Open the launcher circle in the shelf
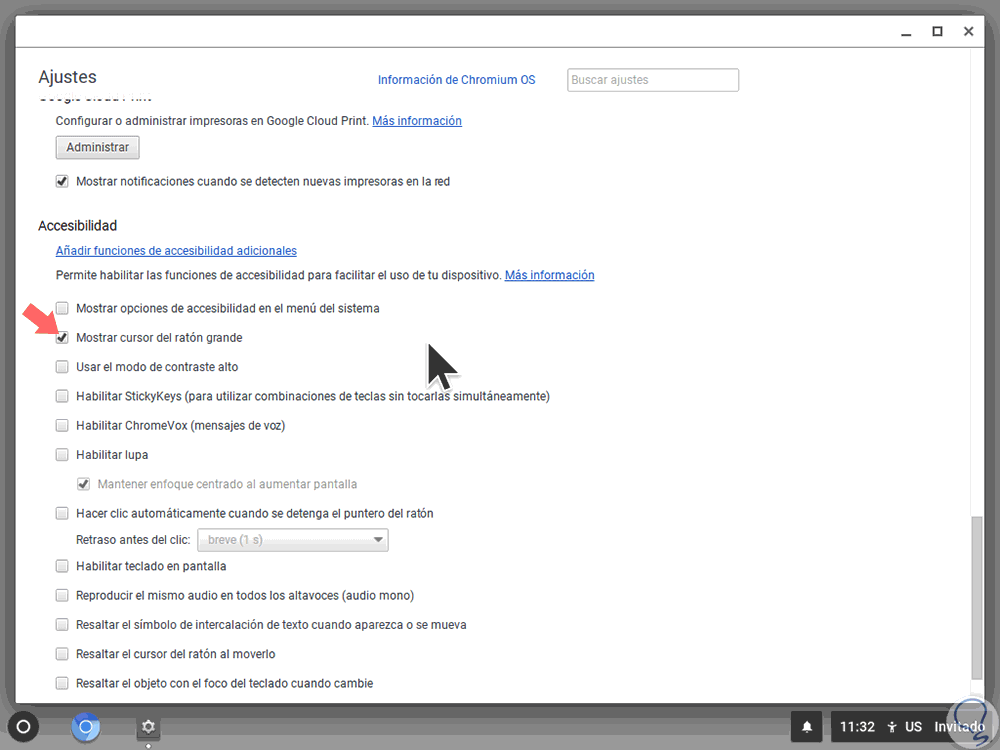The image size is (1000, 750). point(23,726)
